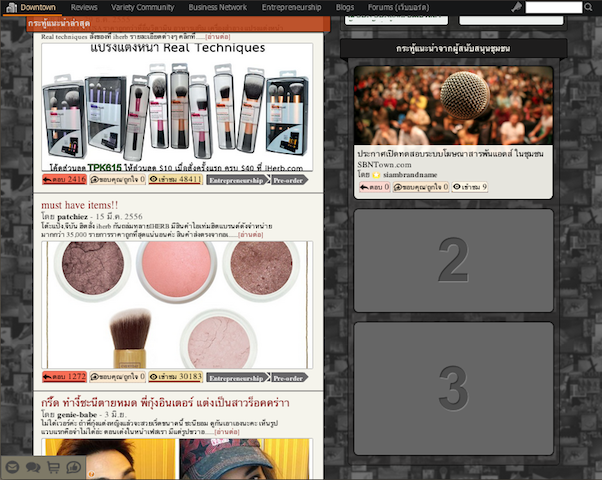Go to the Blogs menu item
The image size is (602, 480).
[x=344, y=8]
